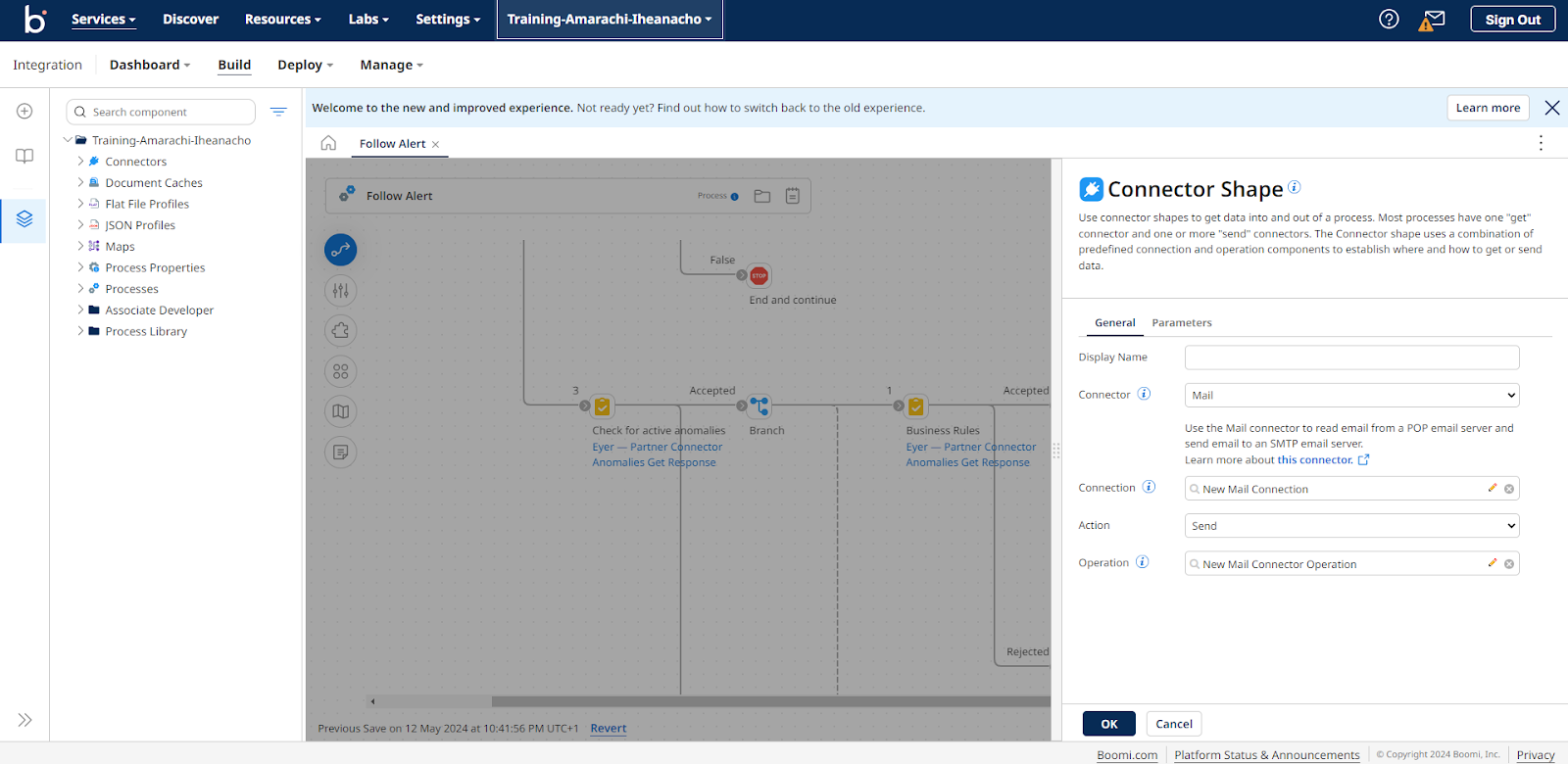Viewport: 1568px width, 764px height.
Task: Open the help question mark icon
Action: [x=1389, y=19]
